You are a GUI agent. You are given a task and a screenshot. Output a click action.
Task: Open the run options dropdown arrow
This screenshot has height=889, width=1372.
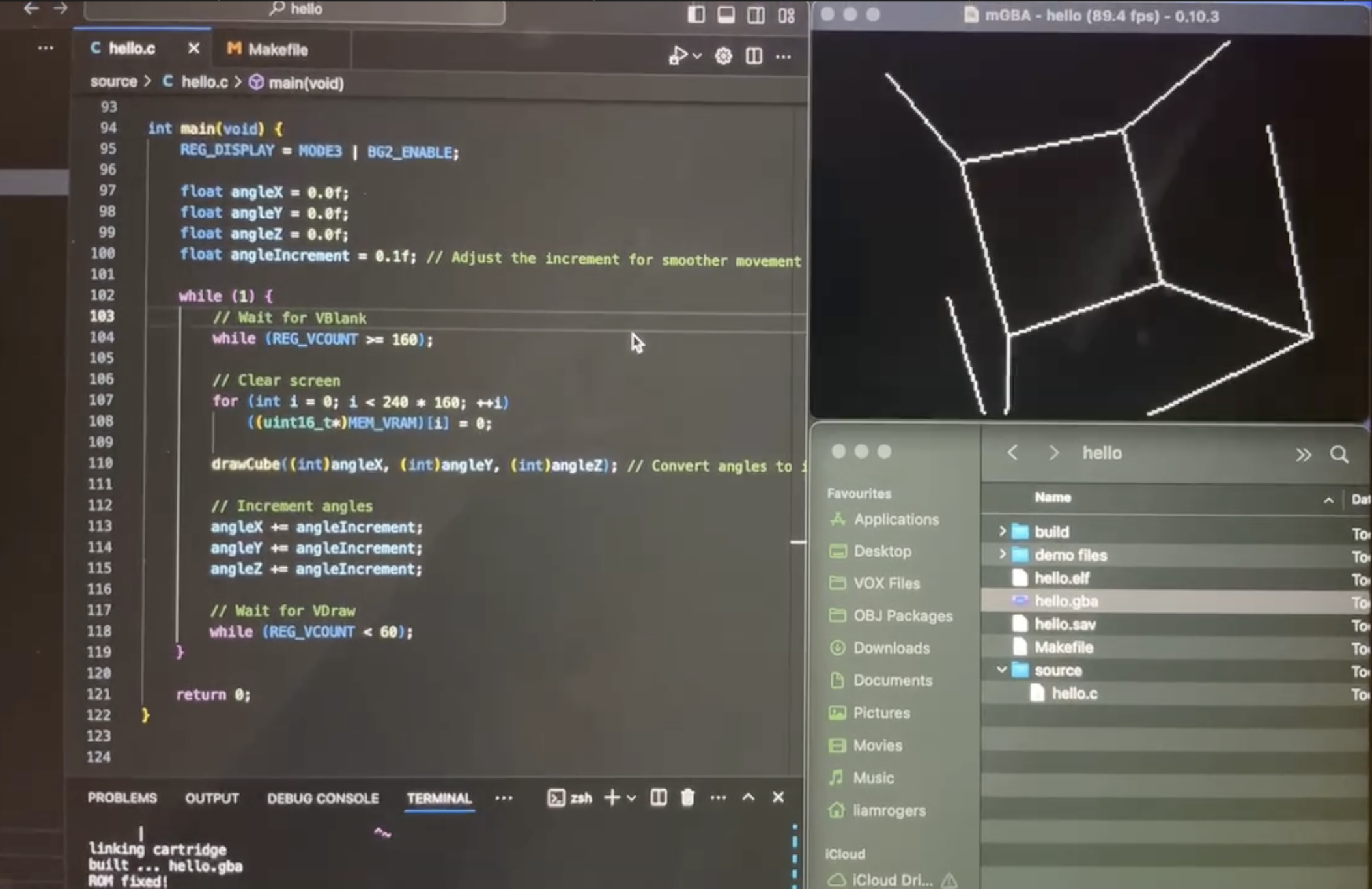tap(697, 57)
